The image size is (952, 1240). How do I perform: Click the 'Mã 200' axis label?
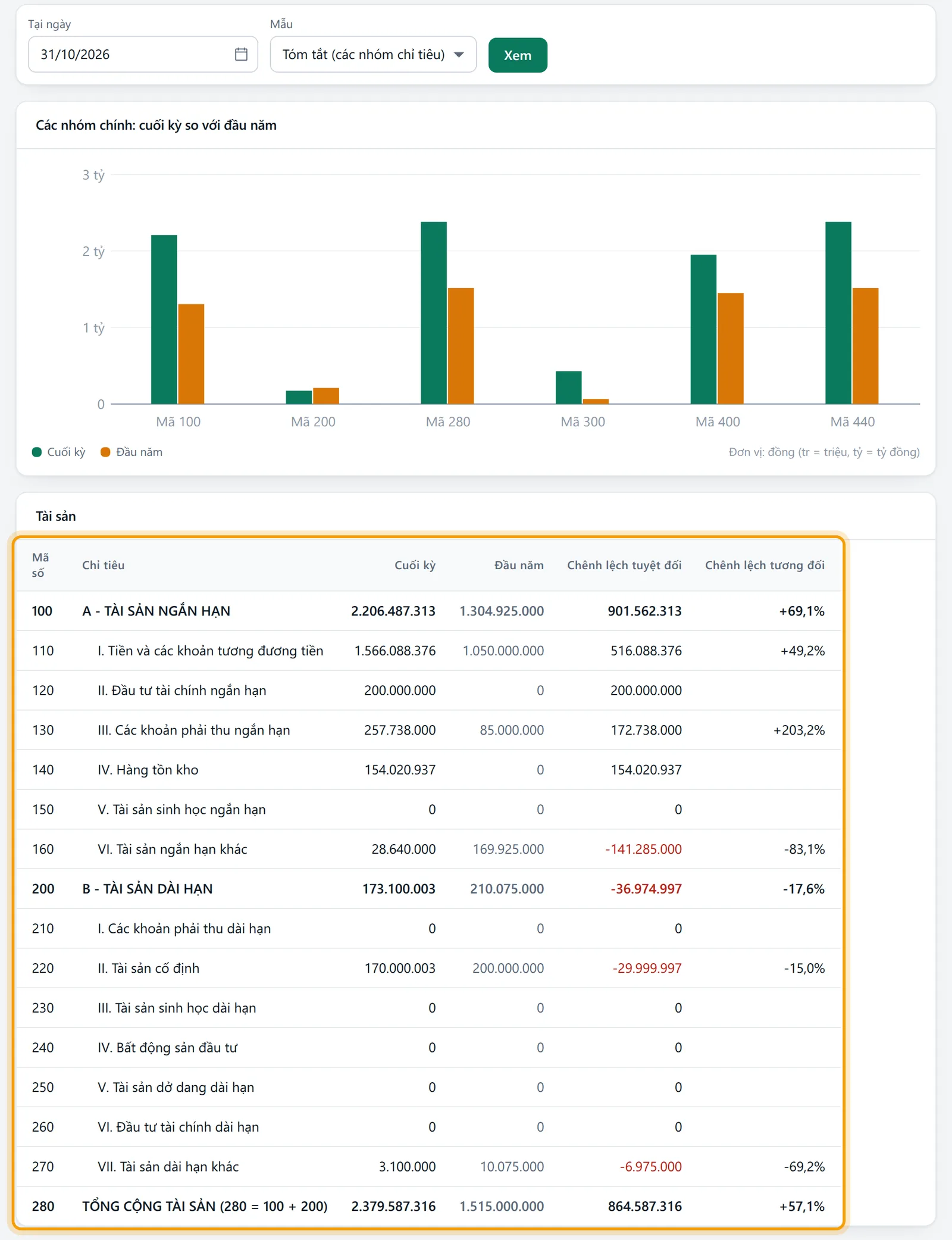pyautogui.click(x=313, y=421)
